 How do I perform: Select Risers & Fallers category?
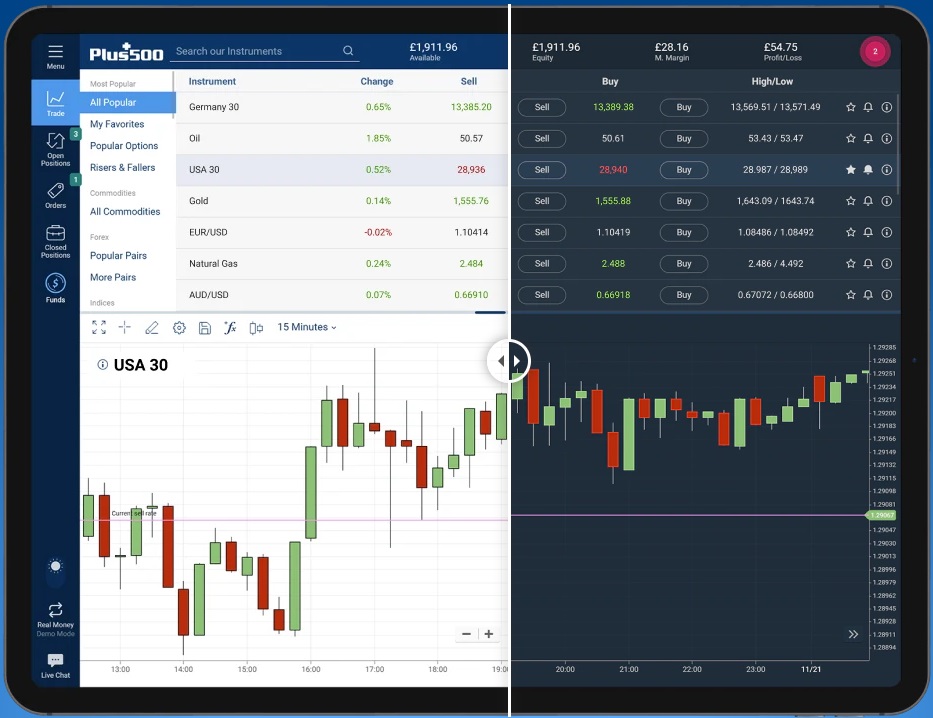123,167
